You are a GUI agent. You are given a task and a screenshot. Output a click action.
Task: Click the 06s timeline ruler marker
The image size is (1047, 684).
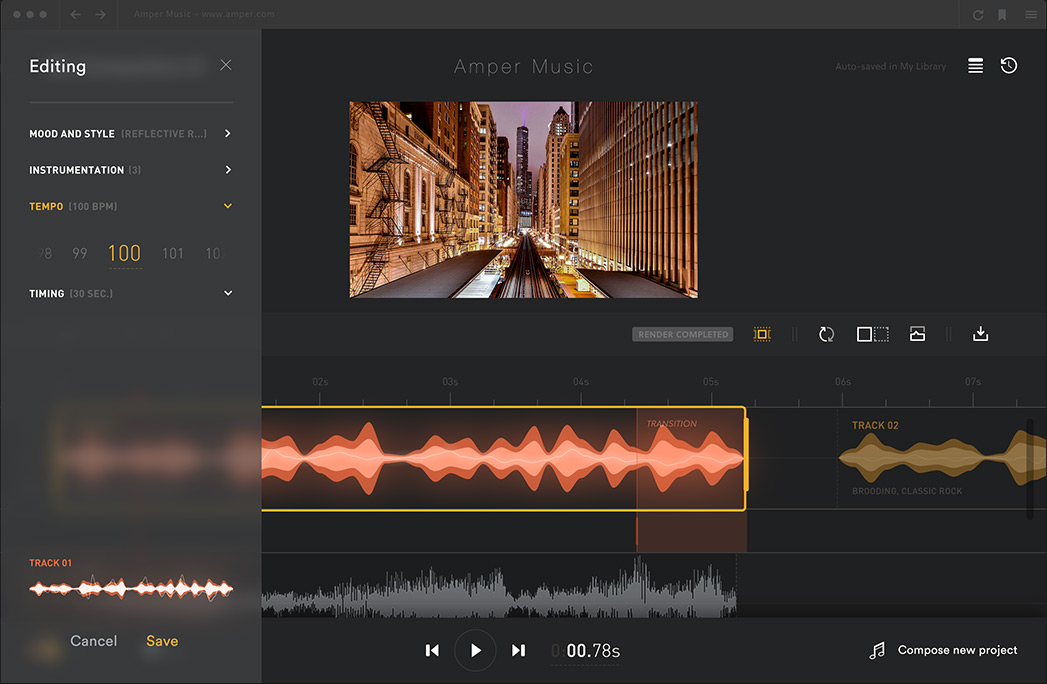843,382
